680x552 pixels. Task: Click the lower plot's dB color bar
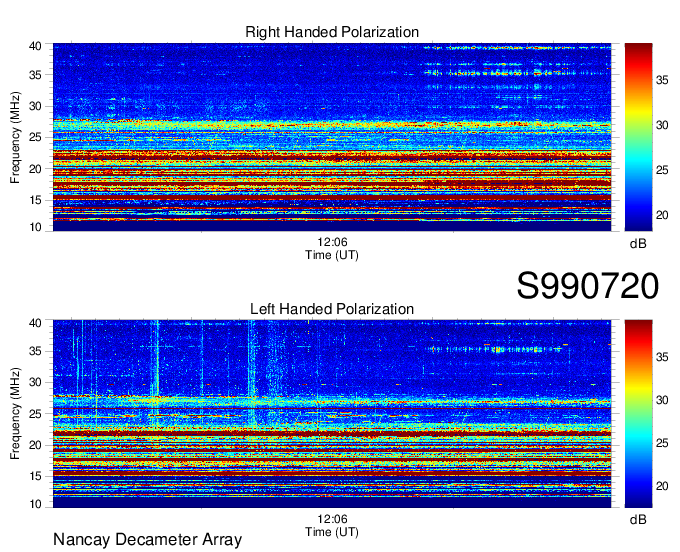coord(638,414)
